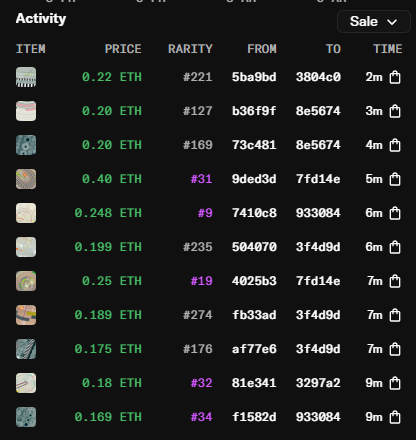Open the item thumbnail priced 0.175 ETH
Screen dimensions: 416x440
26,349
